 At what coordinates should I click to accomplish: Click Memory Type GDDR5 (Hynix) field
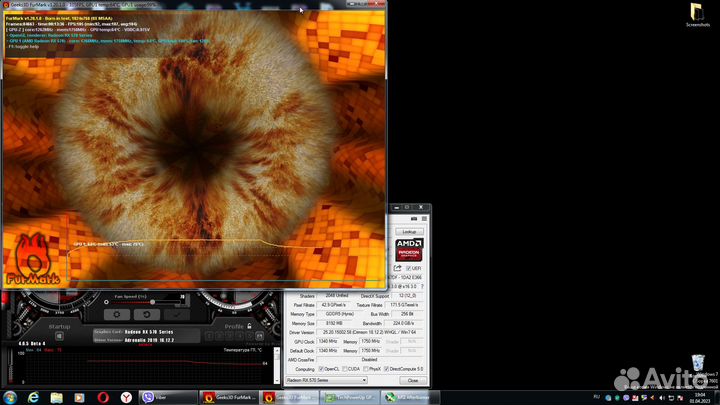click(x=339, y=314)
